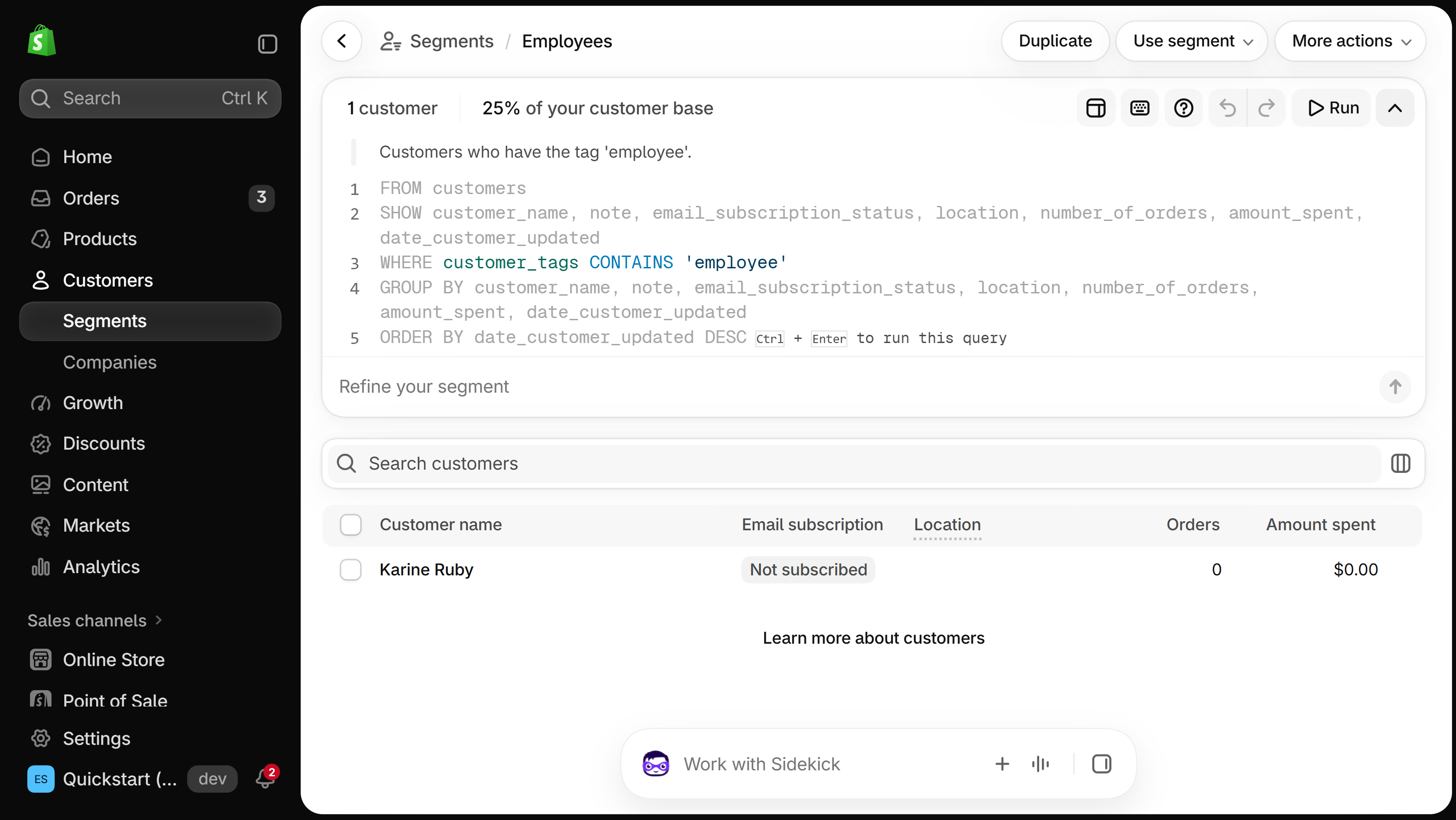Open Learn more about customers link
The image size is (1456, 820).
coord(873,637)
